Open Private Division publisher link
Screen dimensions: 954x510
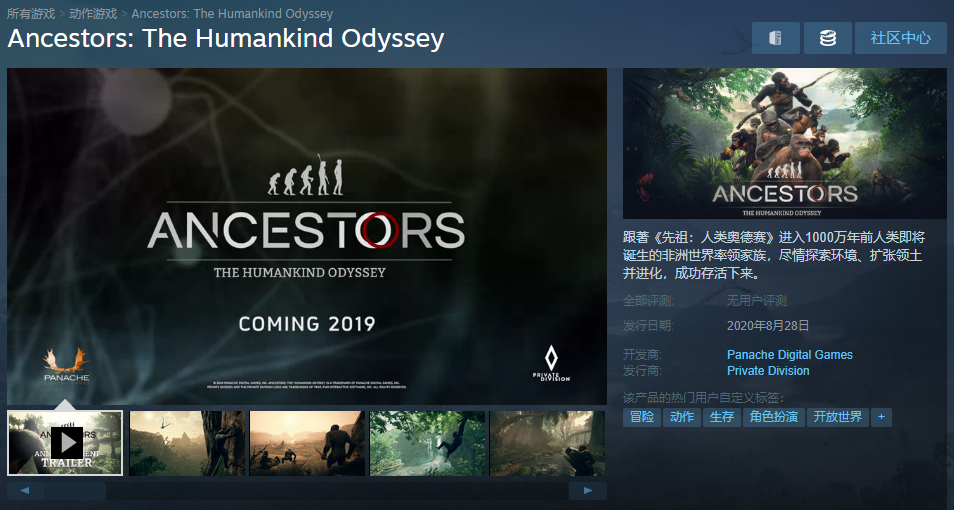pos(768,371)
